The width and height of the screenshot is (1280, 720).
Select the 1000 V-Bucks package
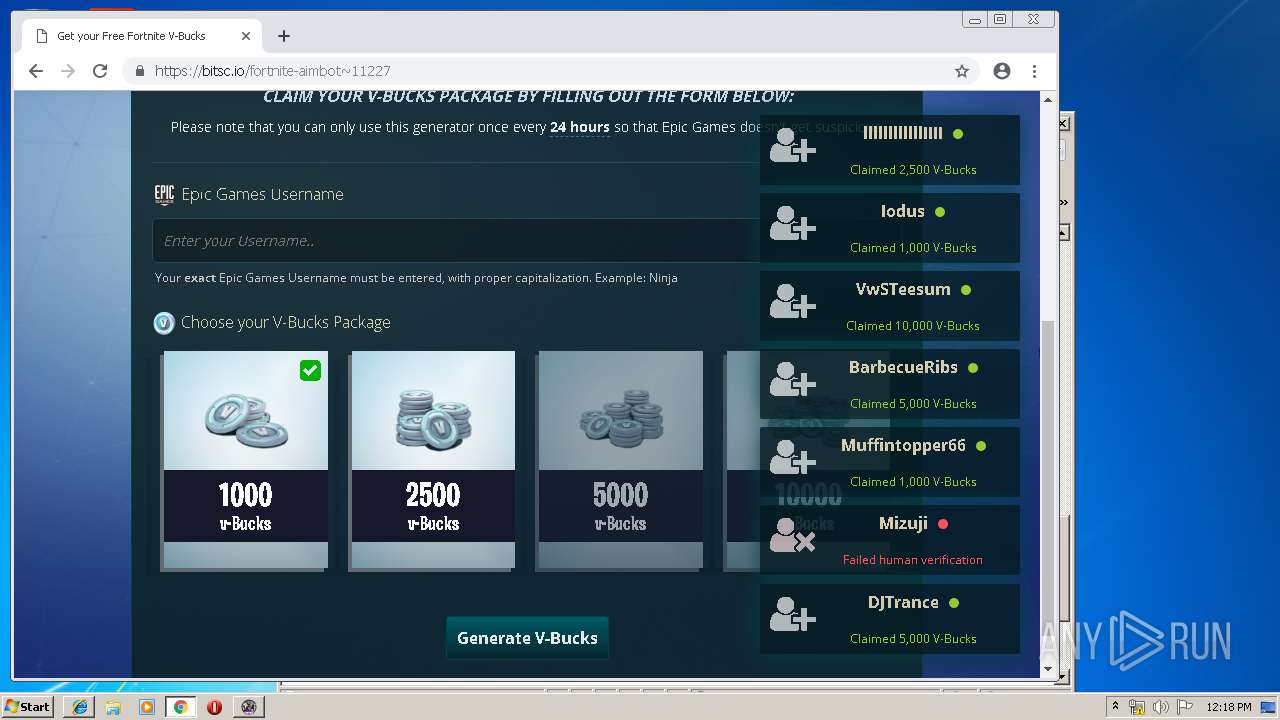246,460
